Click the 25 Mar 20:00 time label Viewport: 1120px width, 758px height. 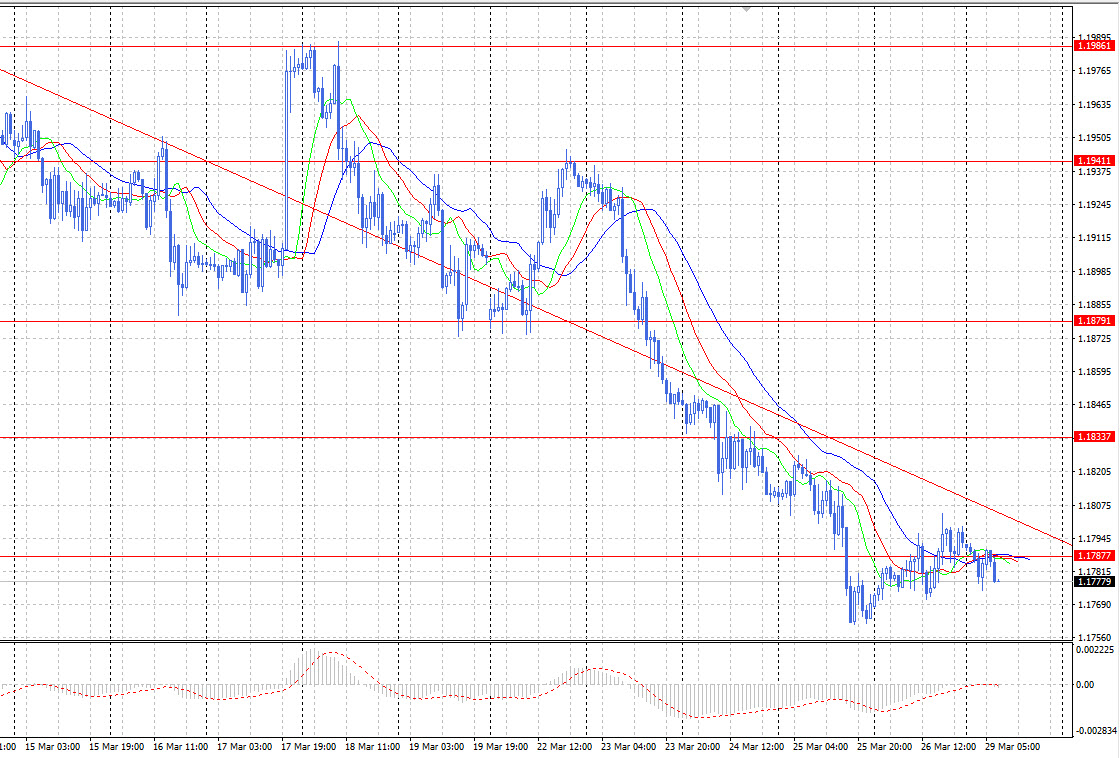(884, 747)
